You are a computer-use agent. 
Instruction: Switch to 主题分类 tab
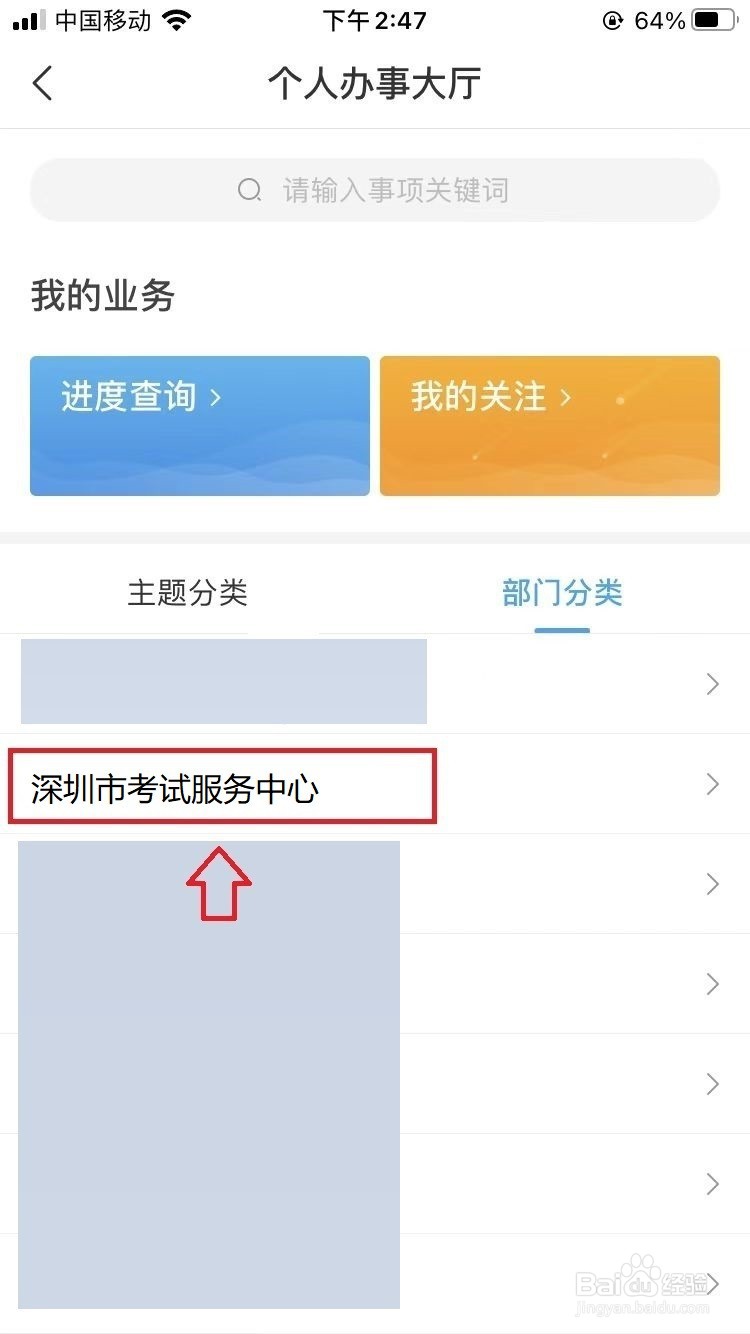187,593
